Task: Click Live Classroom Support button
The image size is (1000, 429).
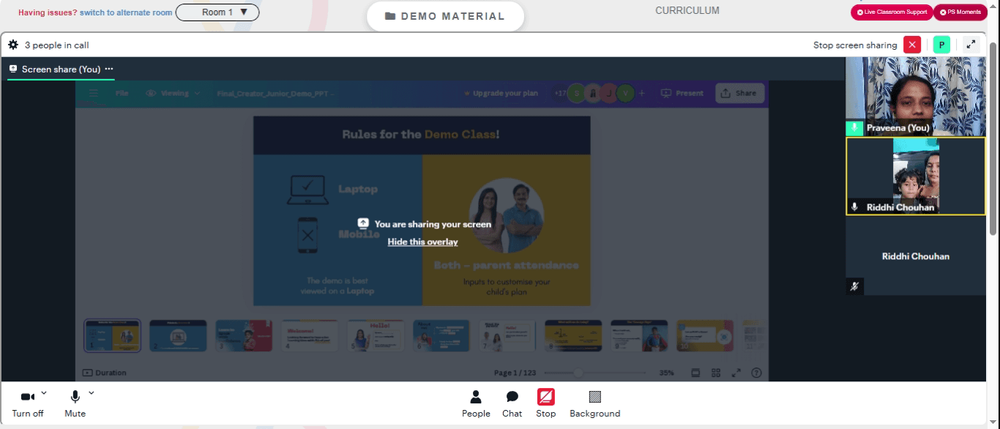Action: [892, 12]
